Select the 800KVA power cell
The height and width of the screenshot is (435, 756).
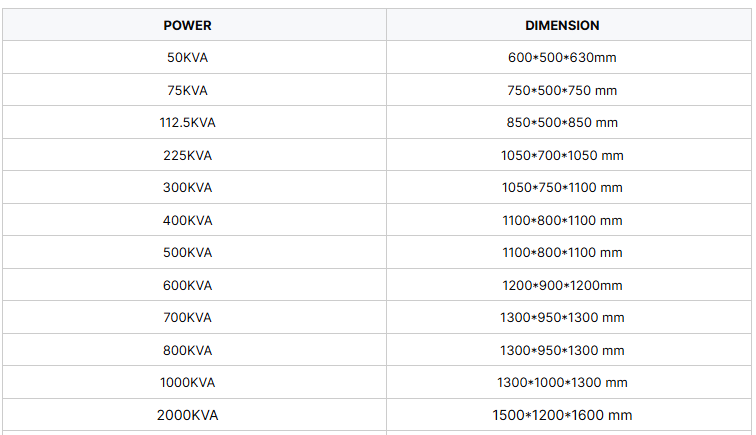[187, 350]
